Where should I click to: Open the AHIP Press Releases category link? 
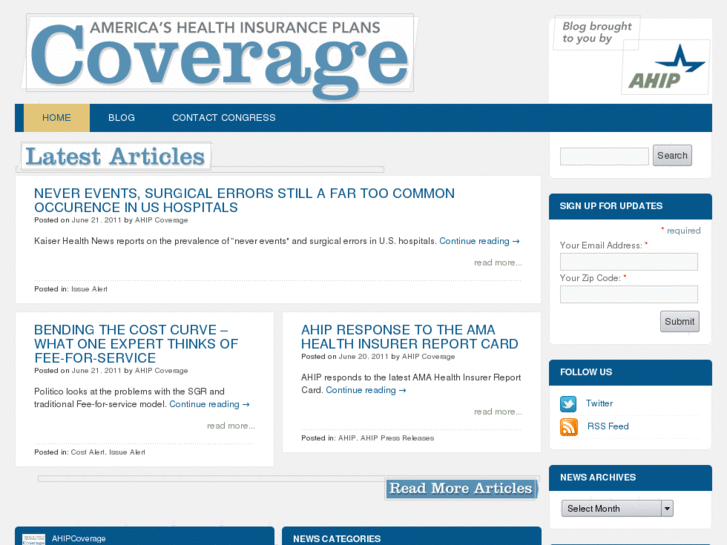tap(397, 438)
